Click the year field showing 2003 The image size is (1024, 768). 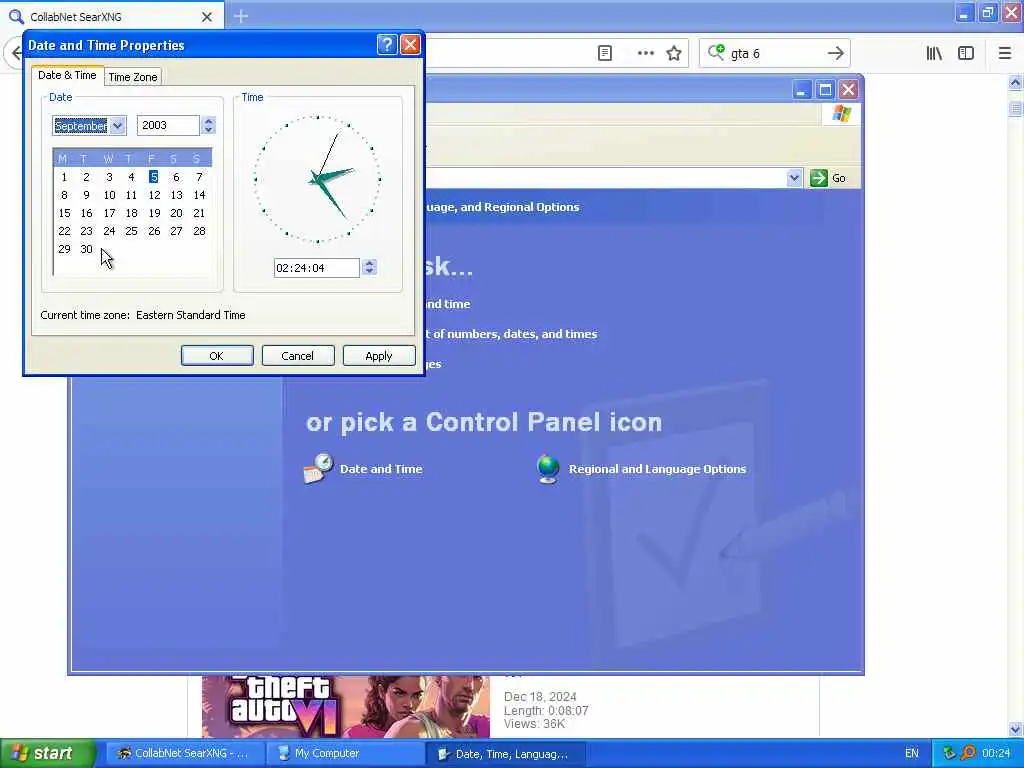(x=168, y=125)
